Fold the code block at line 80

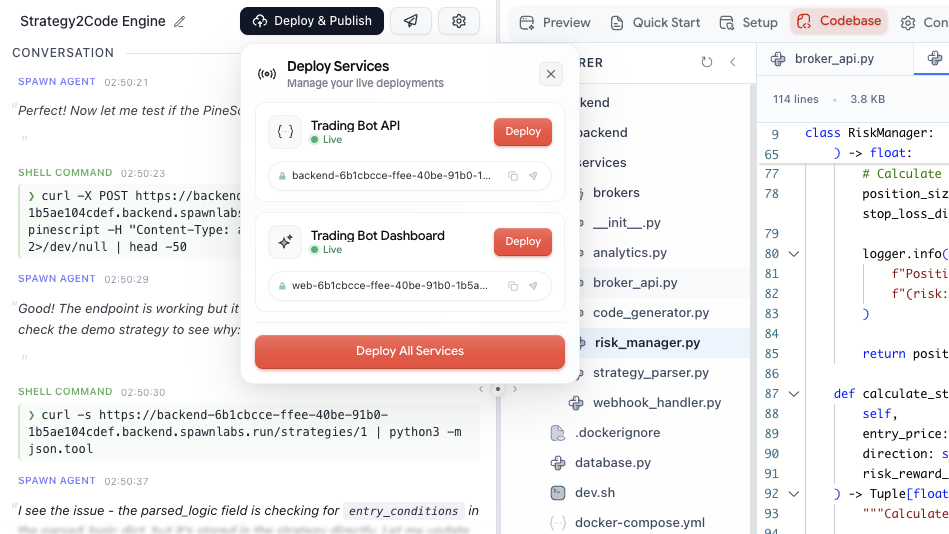tap(794, 254)
